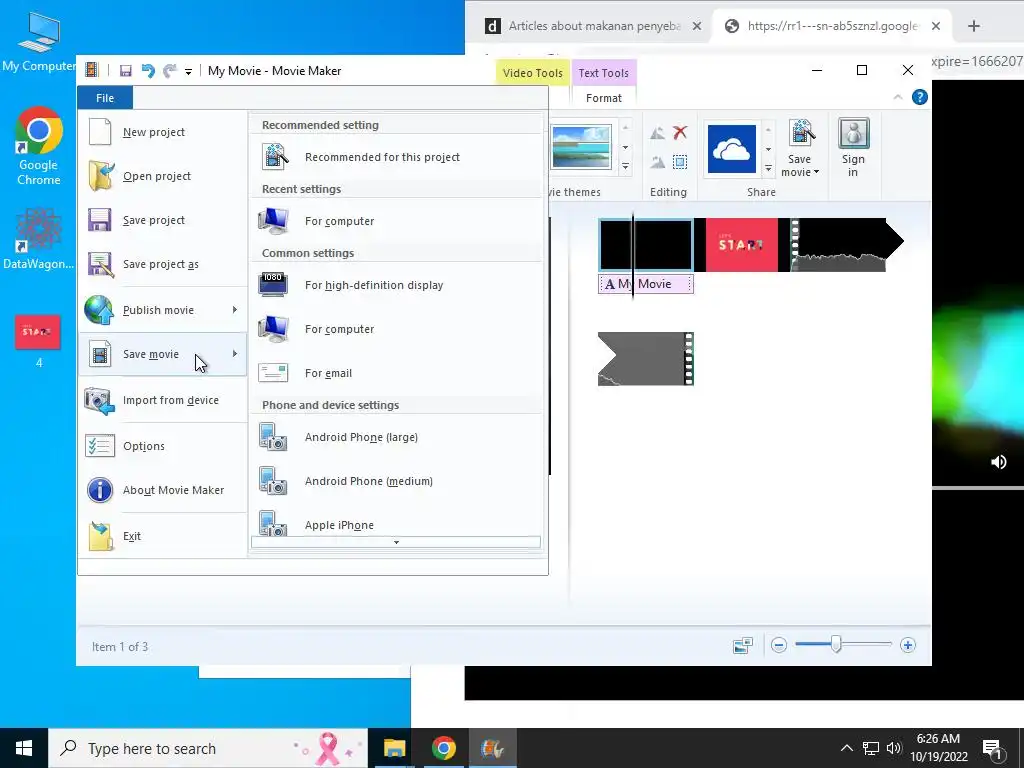Open My Computer desktop icon

(39, 42)
